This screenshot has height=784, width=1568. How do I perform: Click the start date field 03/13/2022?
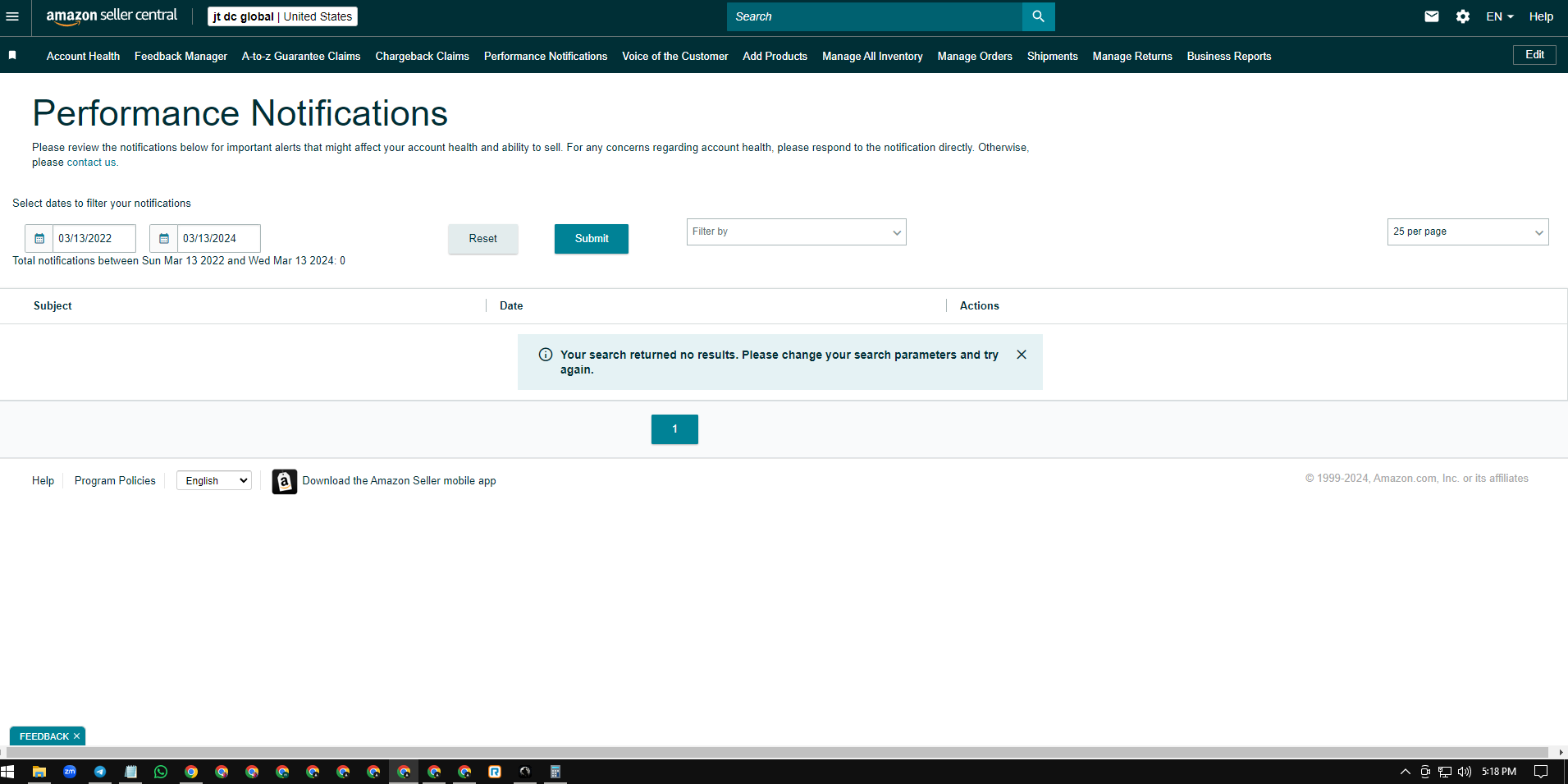[x=94, y=238]
